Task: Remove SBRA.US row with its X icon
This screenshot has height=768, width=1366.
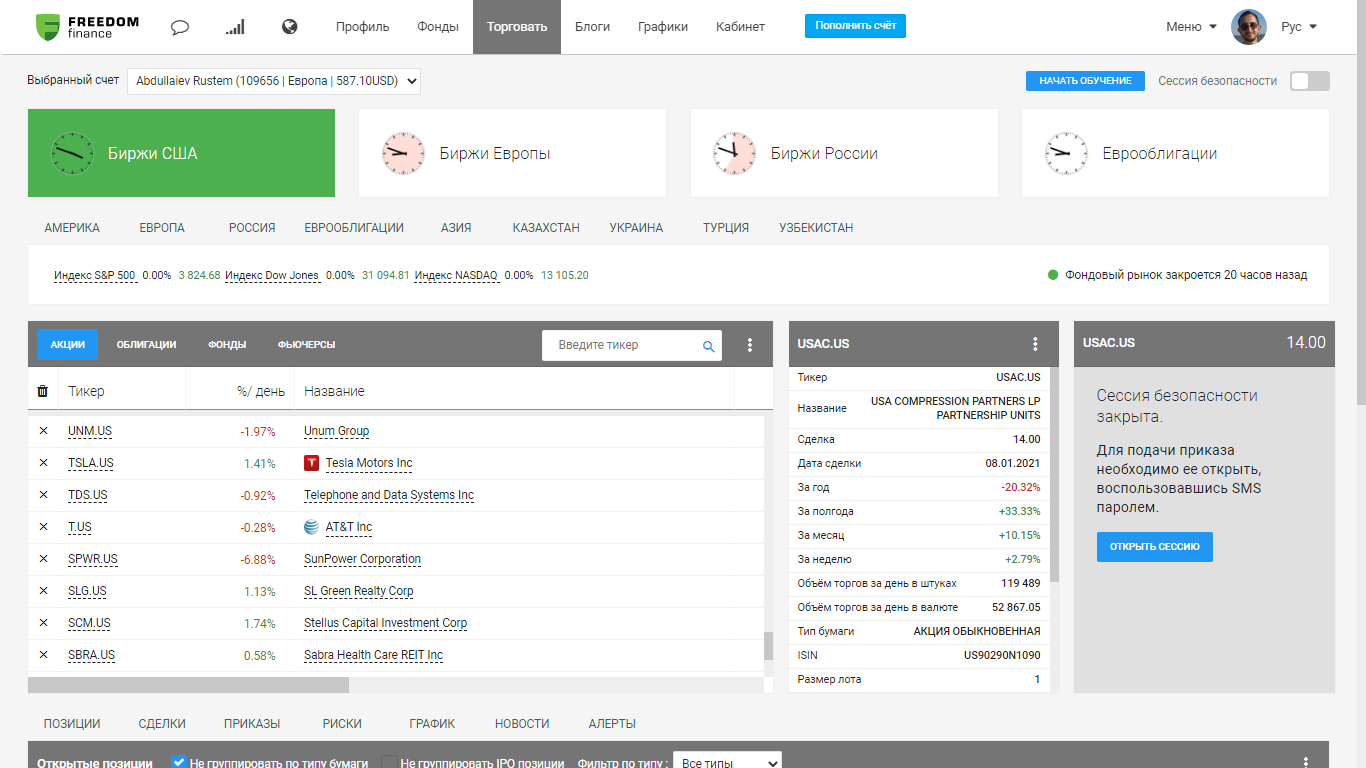Action: (x=43, y=655)
